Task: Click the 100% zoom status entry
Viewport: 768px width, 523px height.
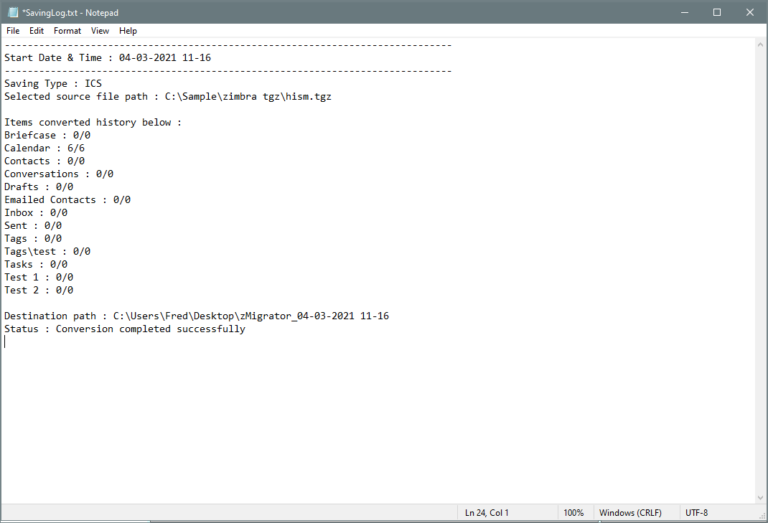Action: click(x=574, y=513)
